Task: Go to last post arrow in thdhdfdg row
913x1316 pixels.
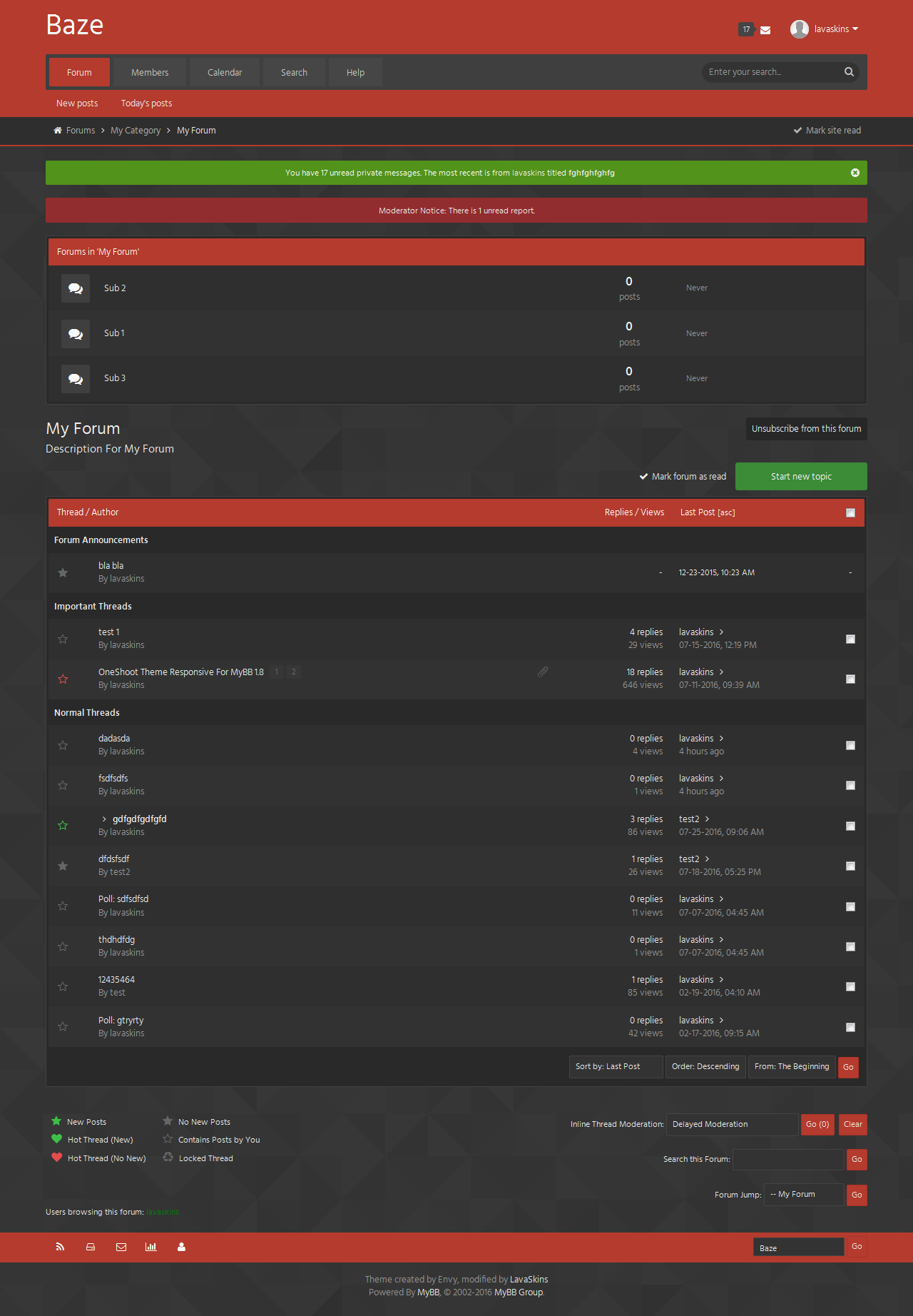Action: tap(721, 940)
